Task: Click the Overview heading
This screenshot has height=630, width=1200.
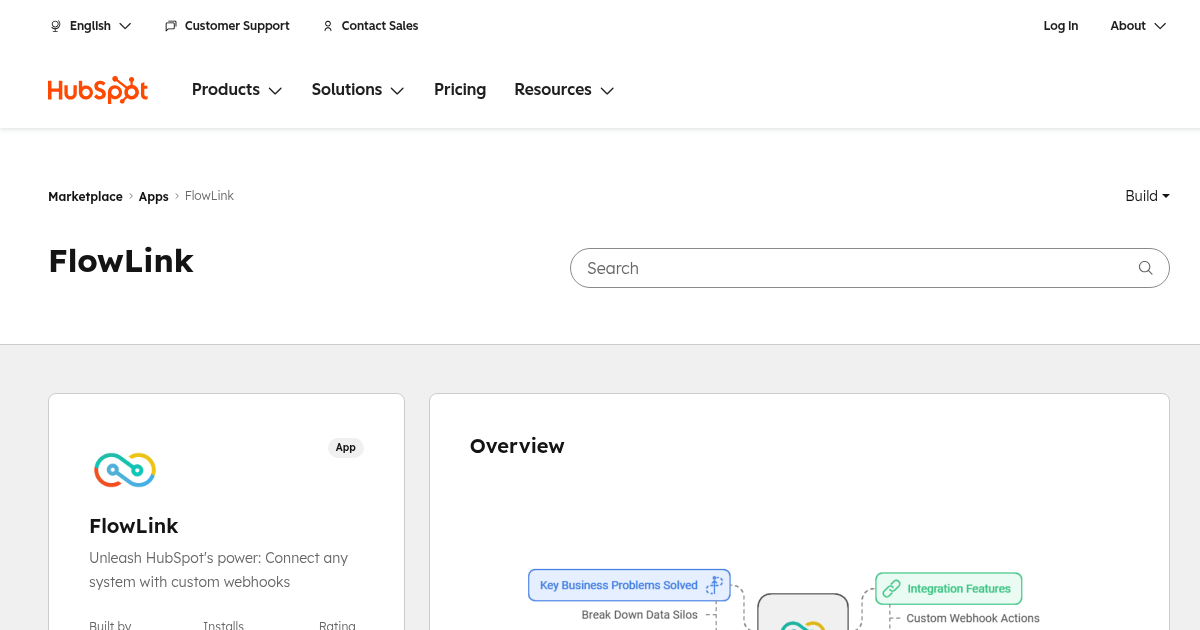Action: (x=517, y=446)
